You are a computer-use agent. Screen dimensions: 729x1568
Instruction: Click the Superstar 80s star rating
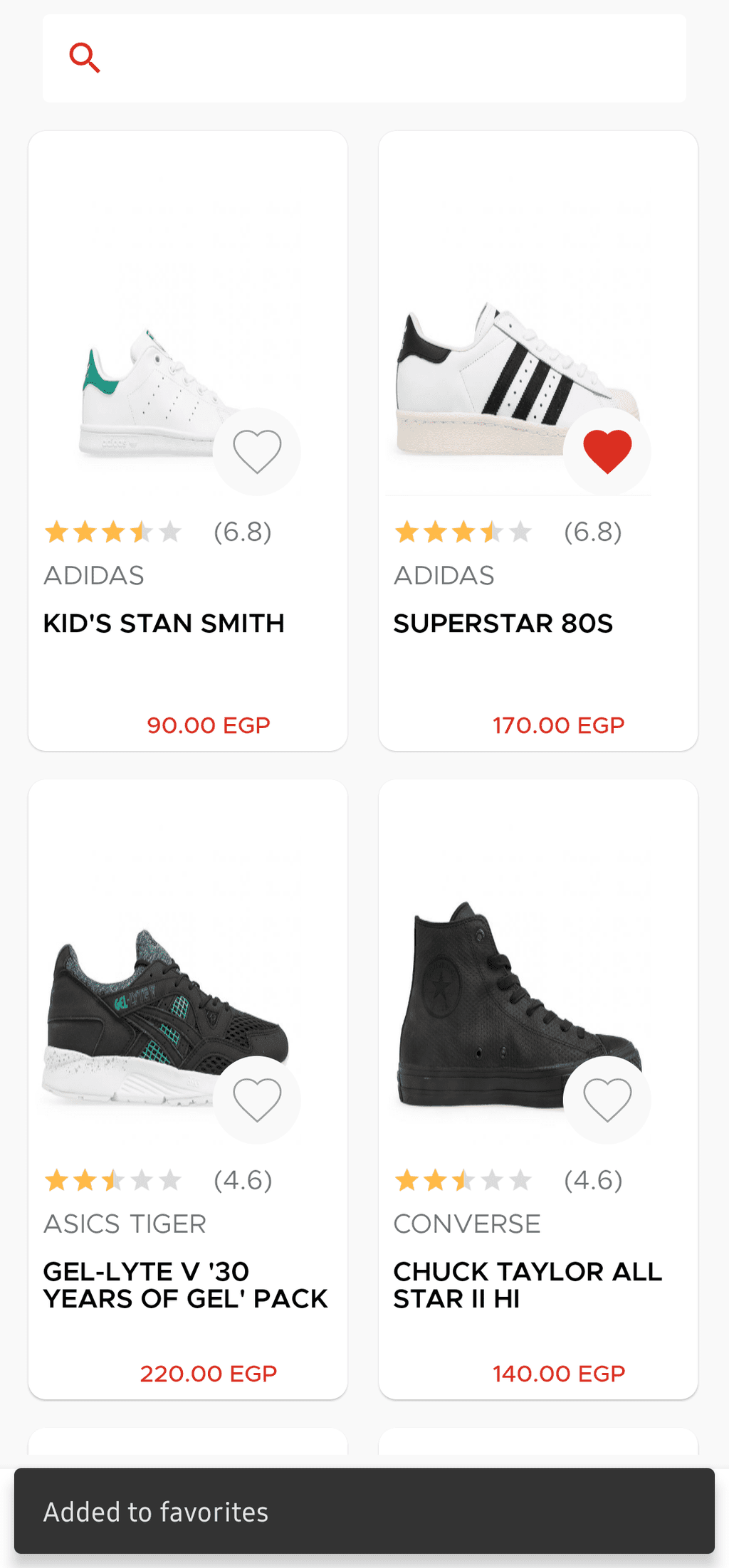tap(463, 532)
